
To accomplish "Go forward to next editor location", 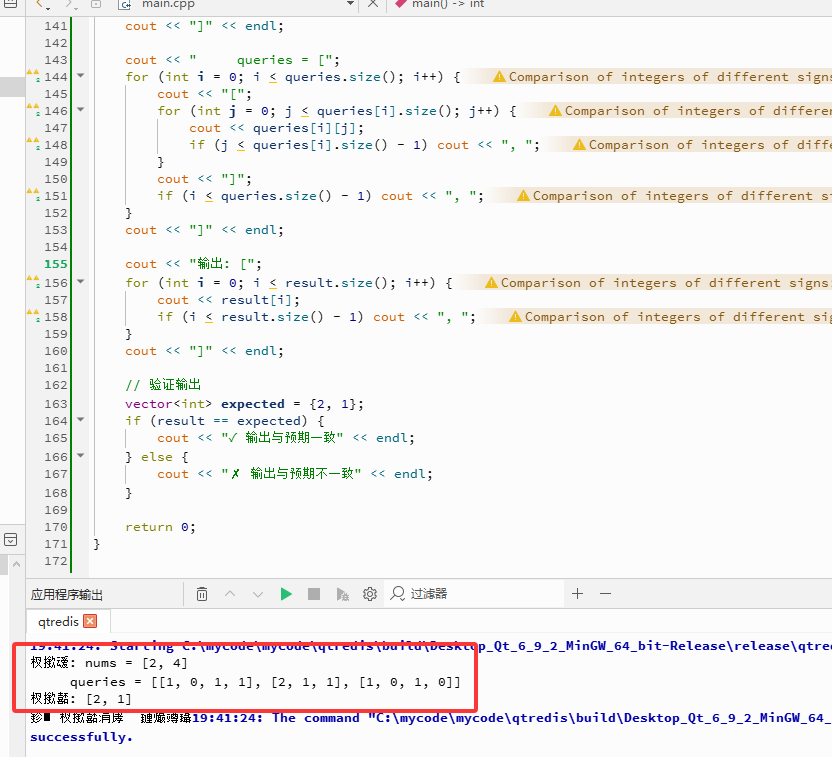I will pyautogui.click(x=69, y=4).
